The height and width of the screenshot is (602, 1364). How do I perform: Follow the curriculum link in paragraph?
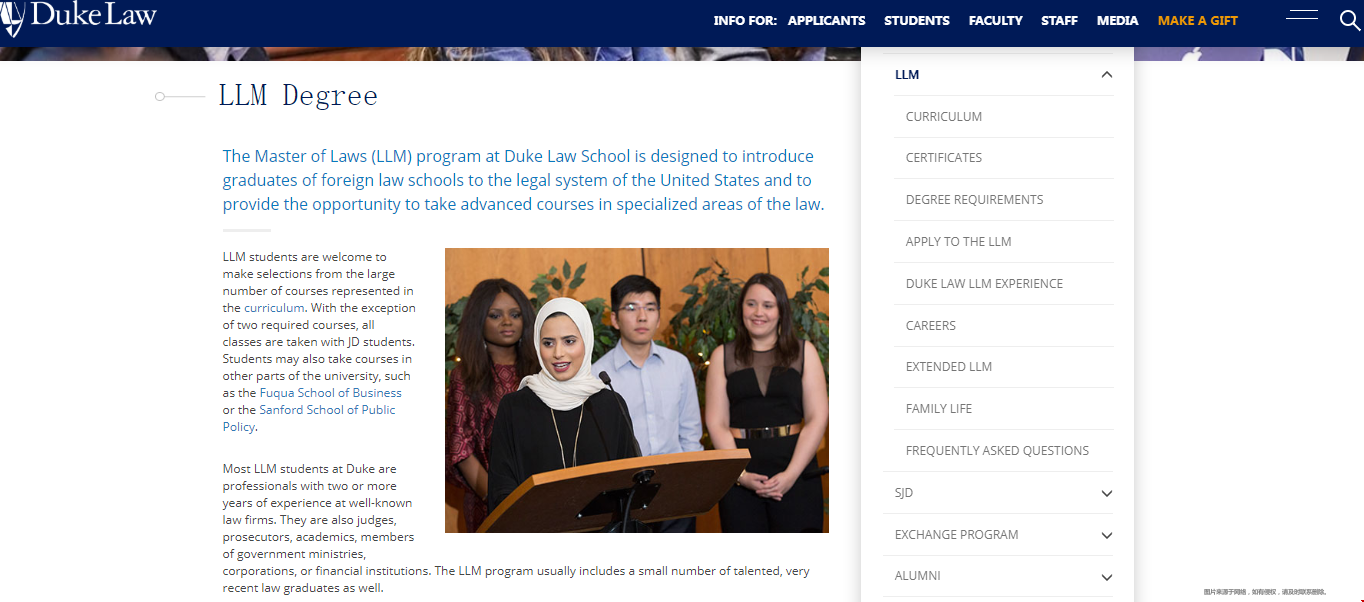(274, 308)
